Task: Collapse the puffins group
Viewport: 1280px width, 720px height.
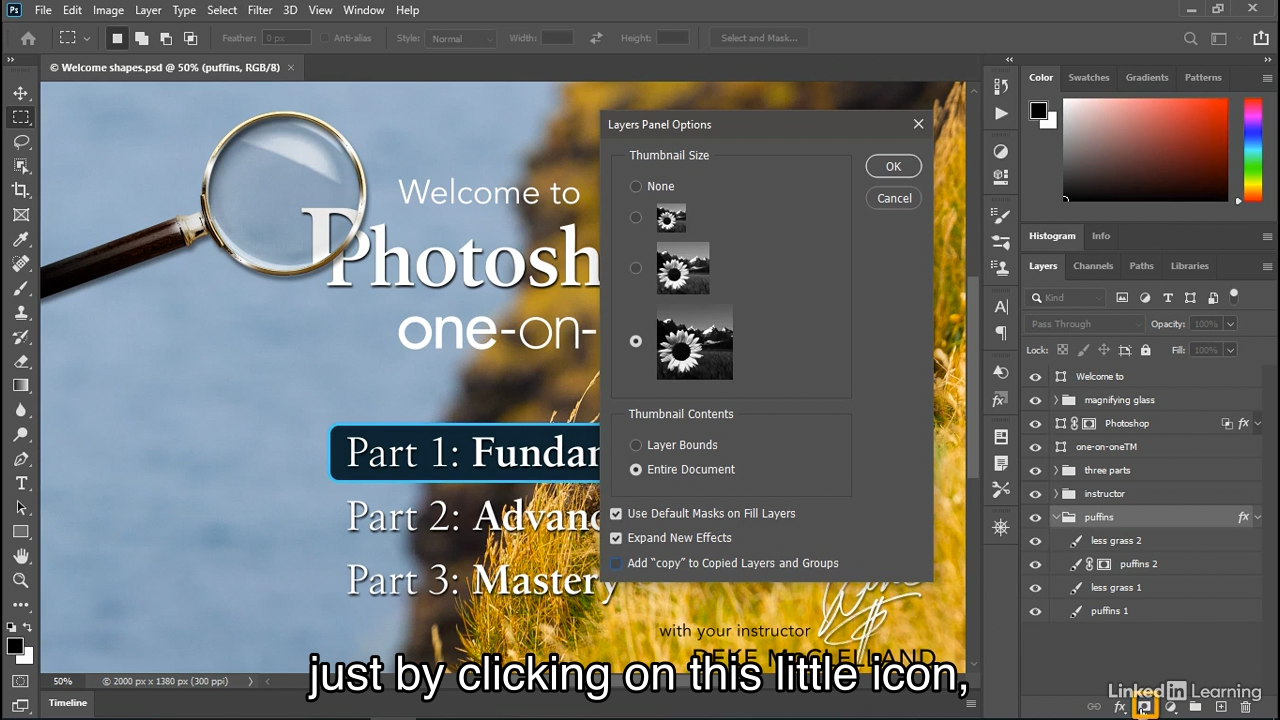Action: [x=1056, y=517]
